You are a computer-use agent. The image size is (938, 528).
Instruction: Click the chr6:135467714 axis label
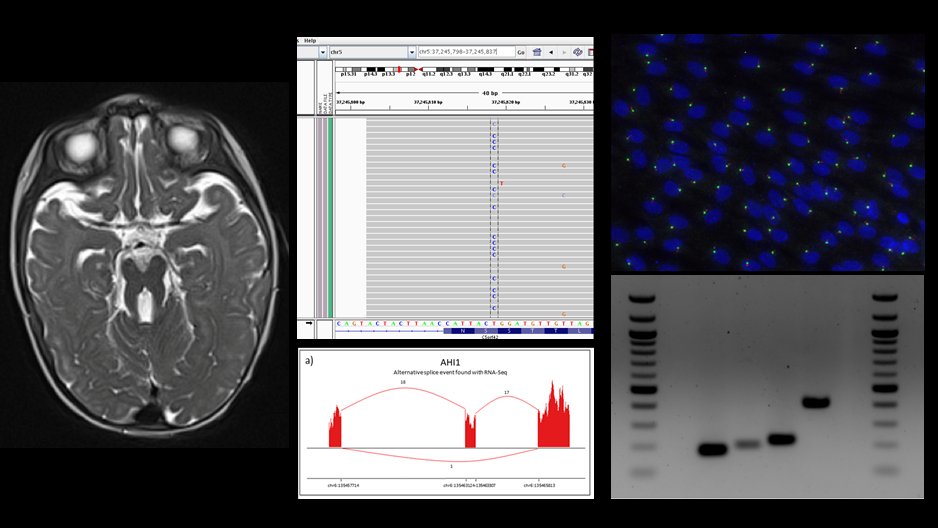pos(343,486)
